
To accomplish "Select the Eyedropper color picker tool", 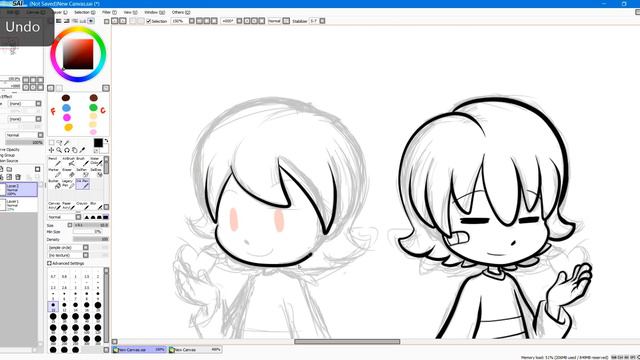I will point(82,150).
